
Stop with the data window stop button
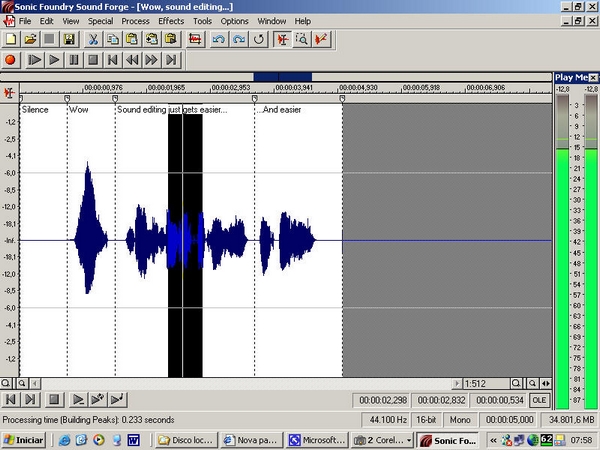click(54, 399)
